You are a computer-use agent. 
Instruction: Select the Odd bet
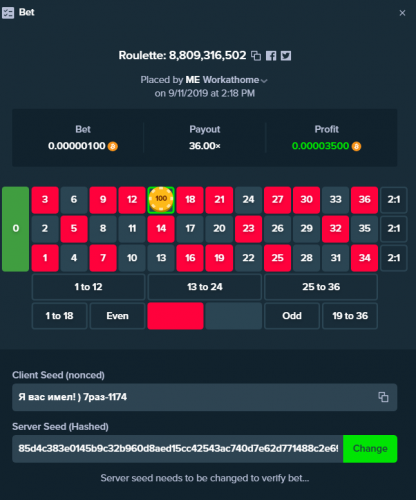tap(292, 316)
